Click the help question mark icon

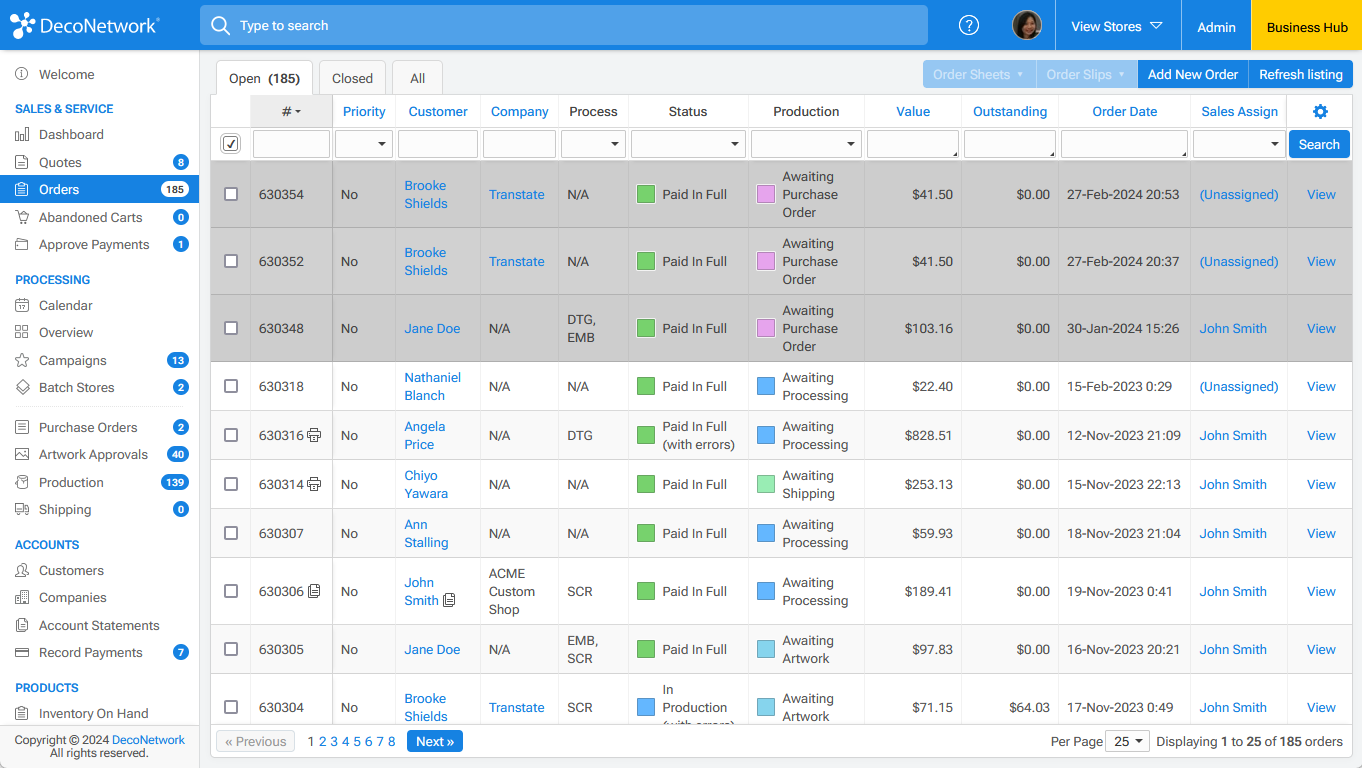pos(968,25)
